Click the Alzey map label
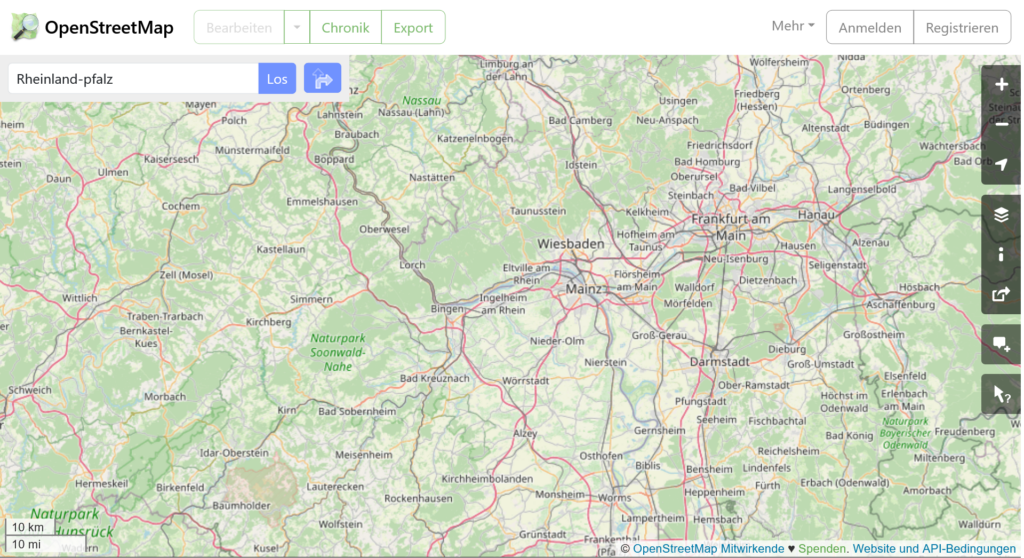 [525, 433]
